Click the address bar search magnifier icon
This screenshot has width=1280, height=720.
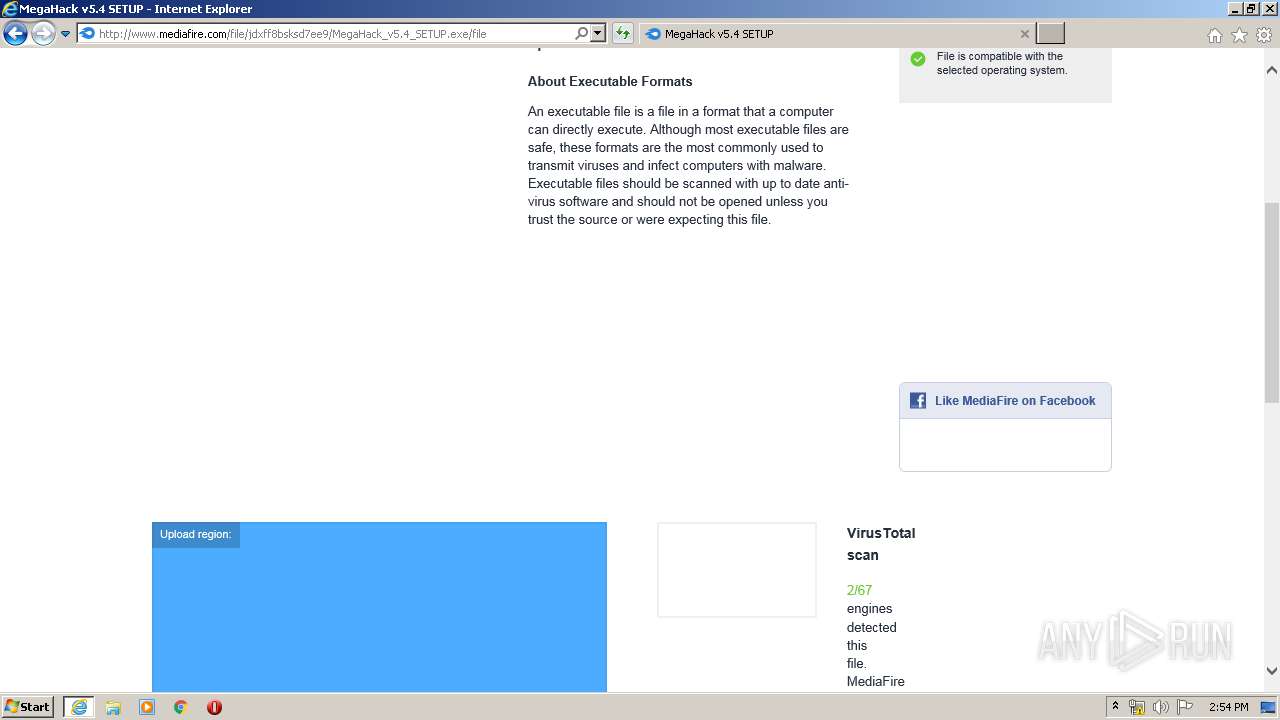(582, 33)
